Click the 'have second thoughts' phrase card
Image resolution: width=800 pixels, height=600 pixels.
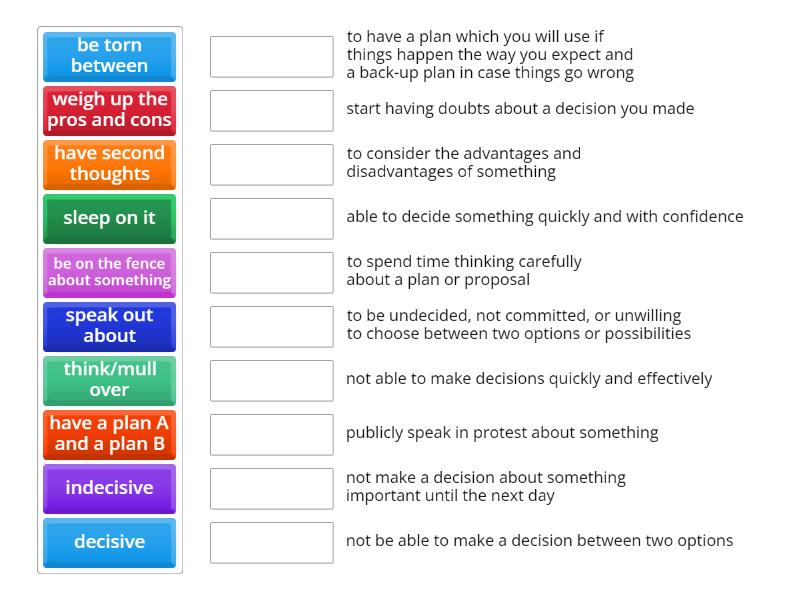click(109, 165)
